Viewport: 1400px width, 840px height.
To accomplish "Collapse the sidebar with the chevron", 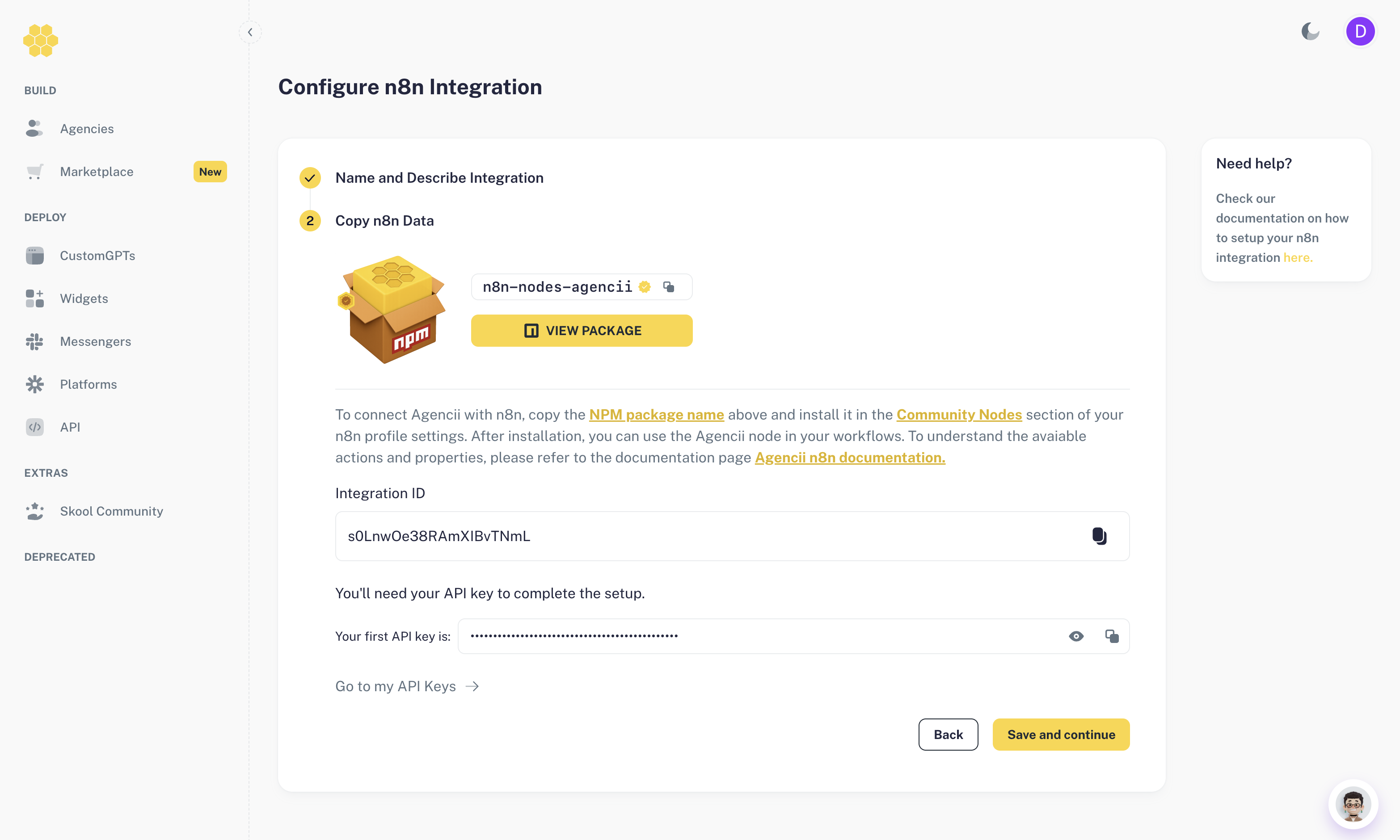I will point(250,31).
